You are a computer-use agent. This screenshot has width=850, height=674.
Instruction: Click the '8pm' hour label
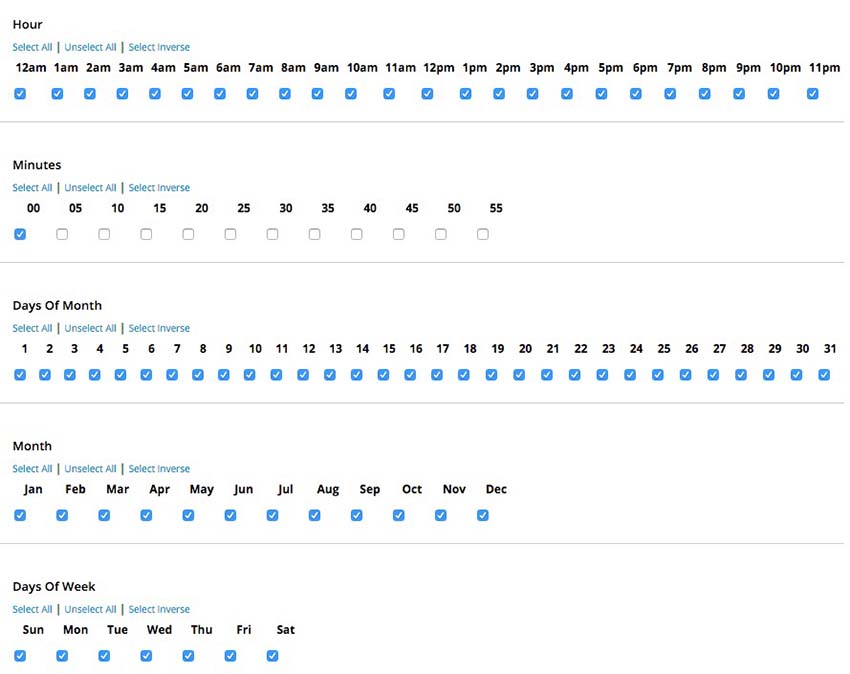714,68
